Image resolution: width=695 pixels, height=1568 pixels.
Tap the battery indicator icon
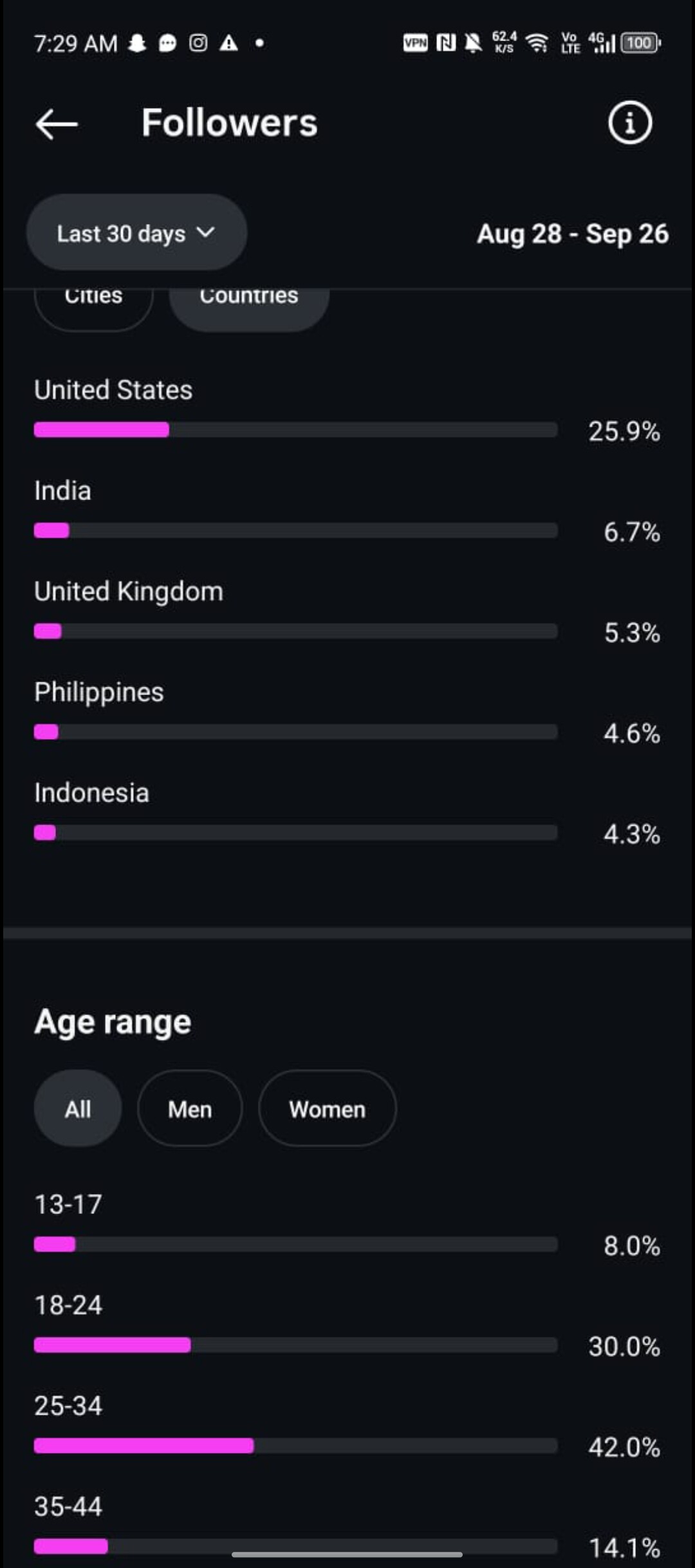[640, 43]
